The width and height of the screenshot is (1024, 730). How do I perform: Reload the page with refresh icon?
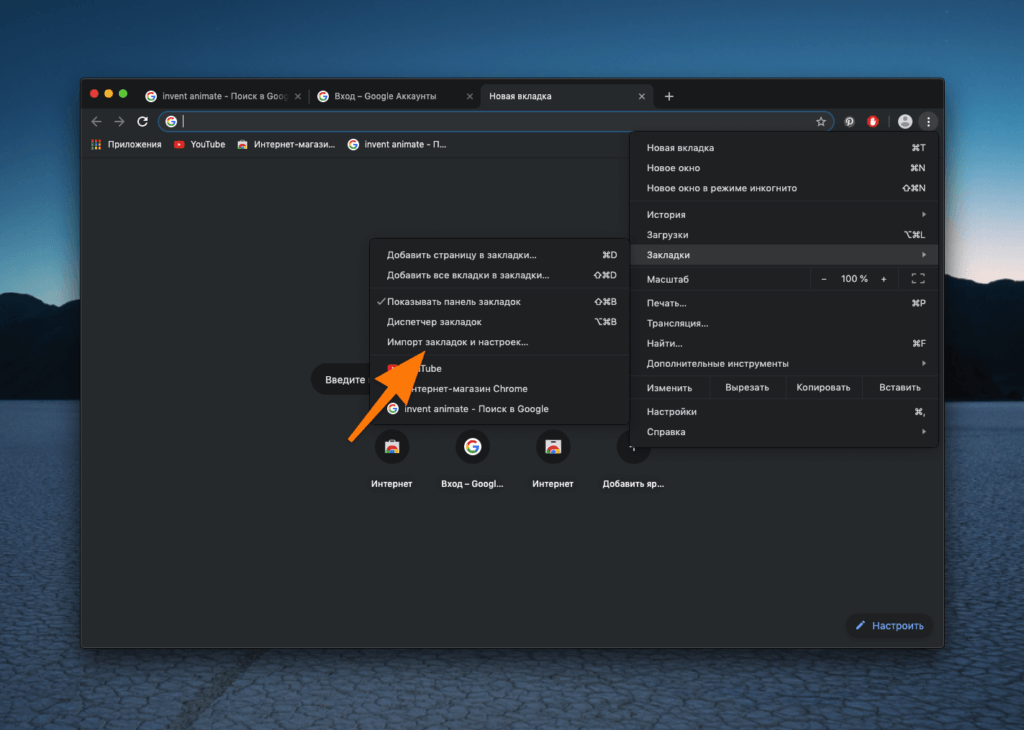coord(142,121)
